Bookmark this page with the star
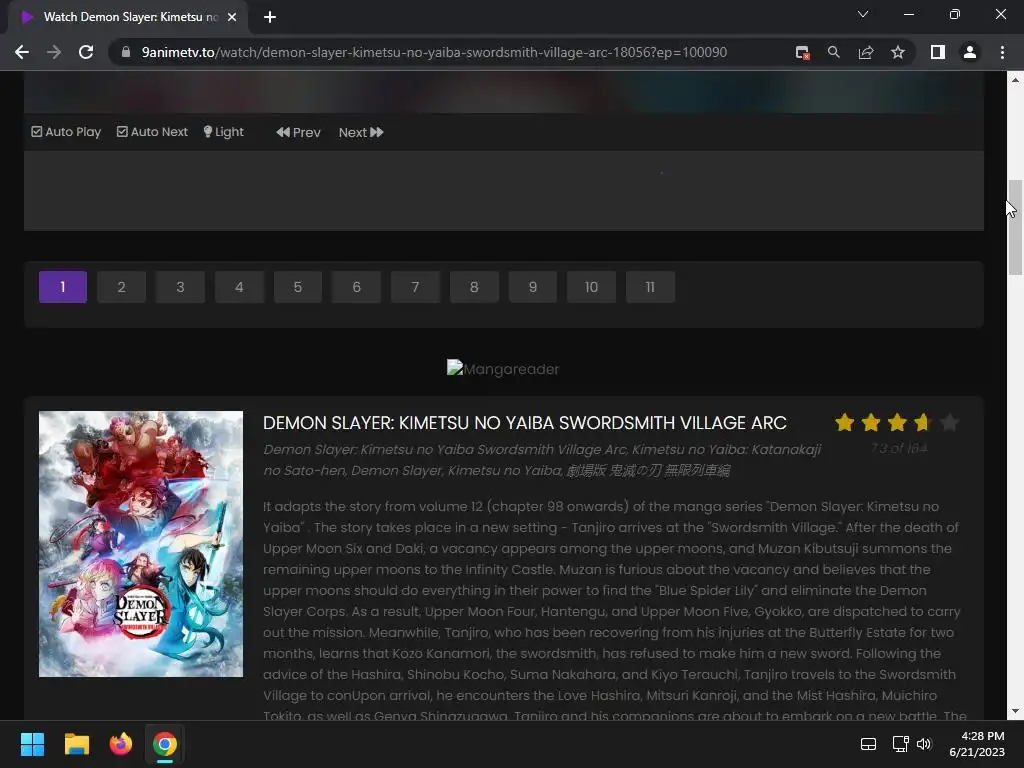 [x=898, y=52]
